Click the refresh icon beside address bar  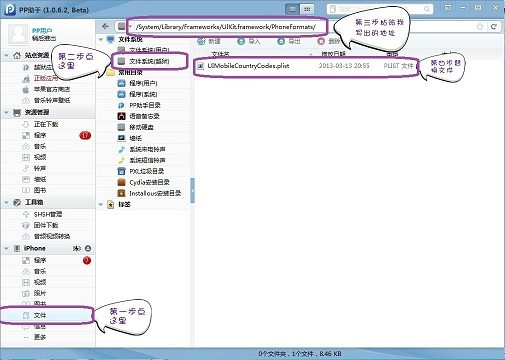[494, 26]
